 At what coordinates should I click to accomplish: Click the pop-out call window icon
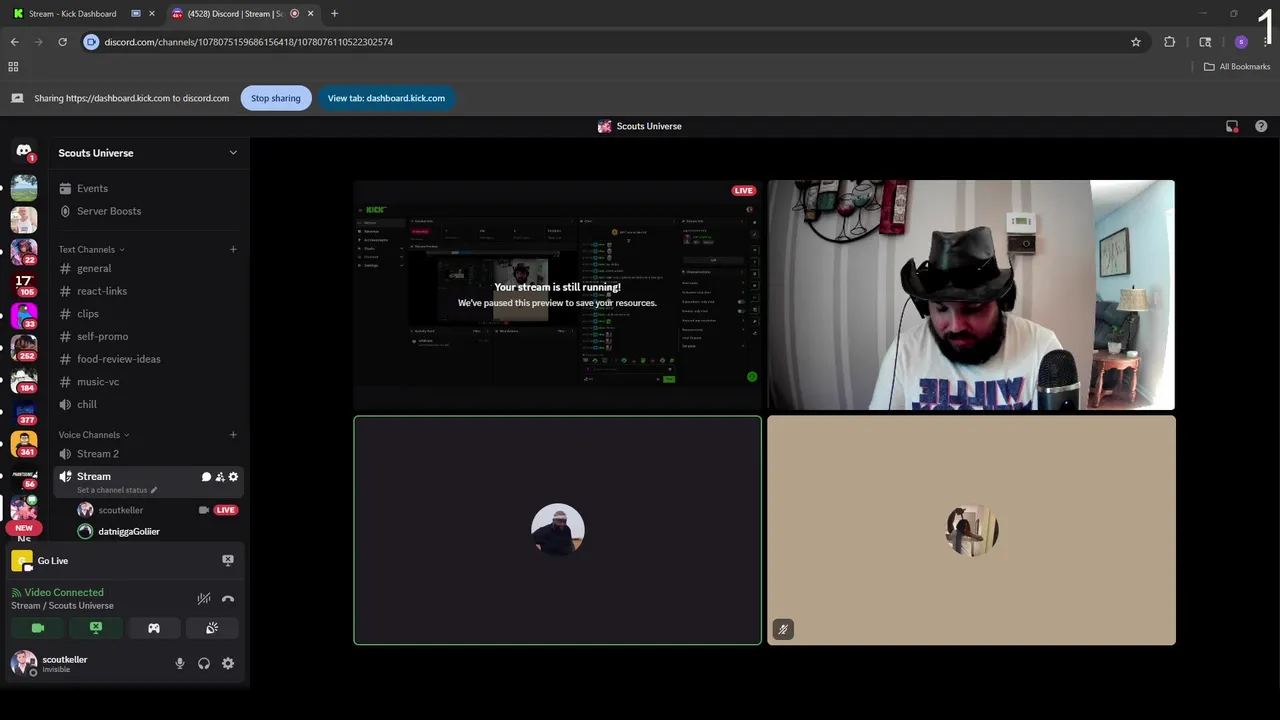tap(1232, 126)
